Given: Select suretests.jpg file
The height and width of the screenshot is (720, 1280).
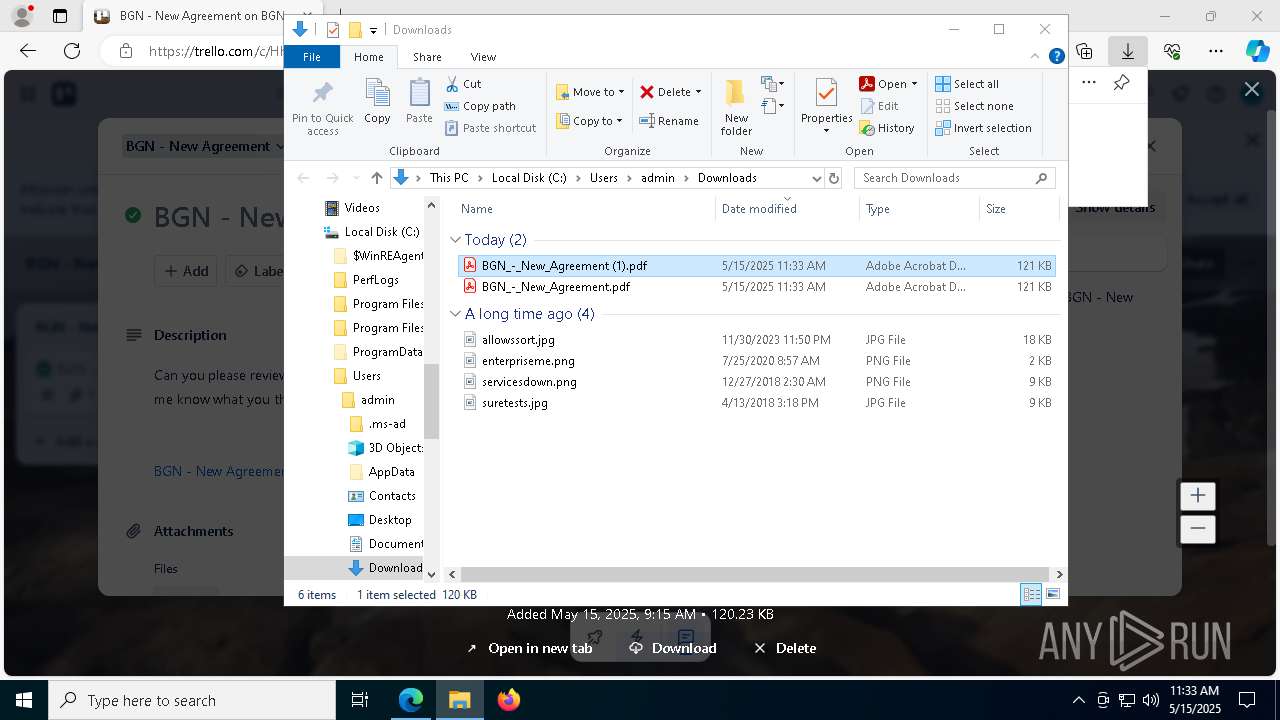Looking at the screenshot, I should 756,403.
